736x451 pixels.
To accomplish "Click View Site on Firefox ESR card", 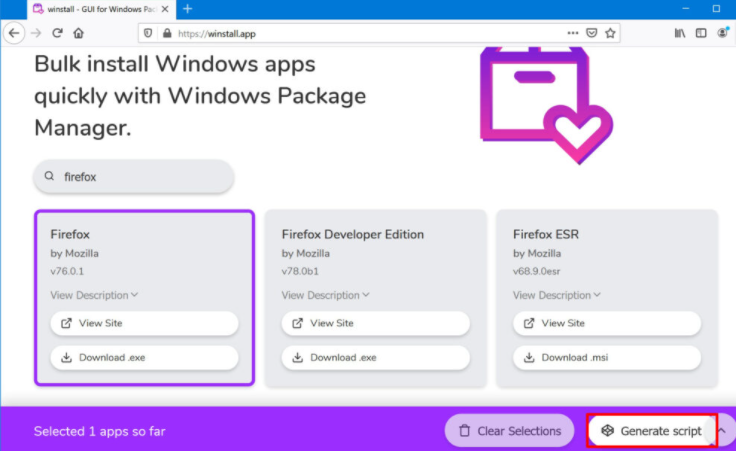I will (607, 323).
